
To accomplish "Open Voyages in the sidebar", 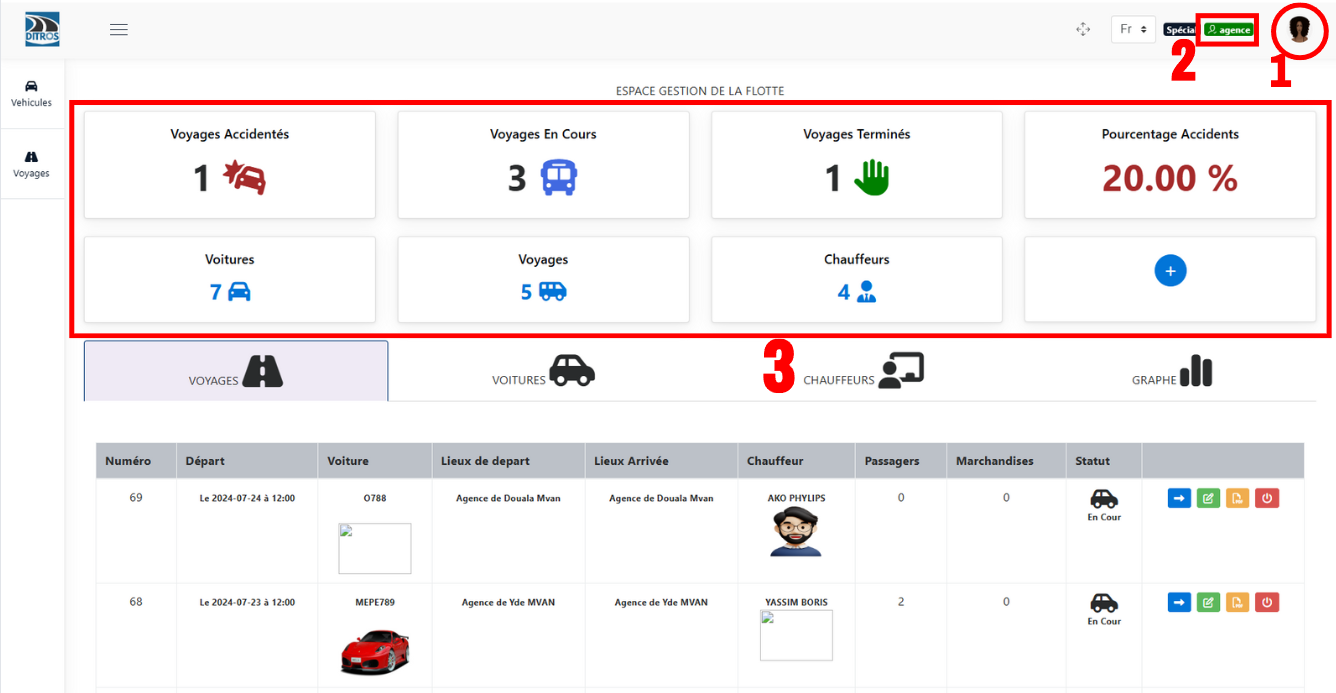I will [x=31, y=164].
